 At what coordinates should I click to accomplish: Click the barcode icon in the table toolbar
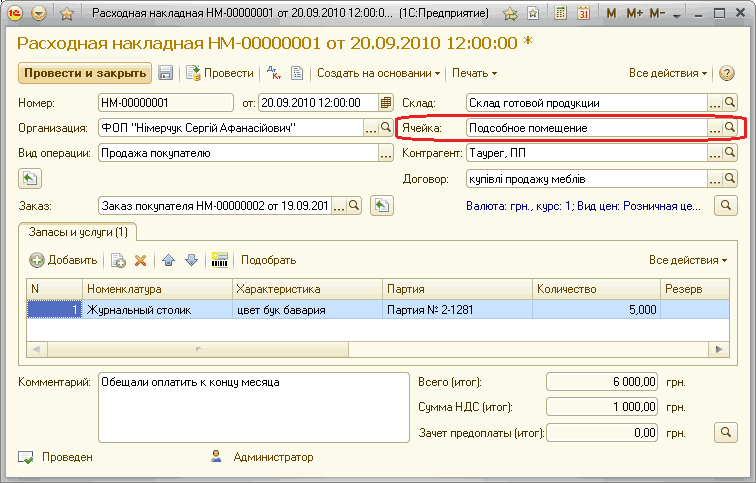(x=220, y=260)
